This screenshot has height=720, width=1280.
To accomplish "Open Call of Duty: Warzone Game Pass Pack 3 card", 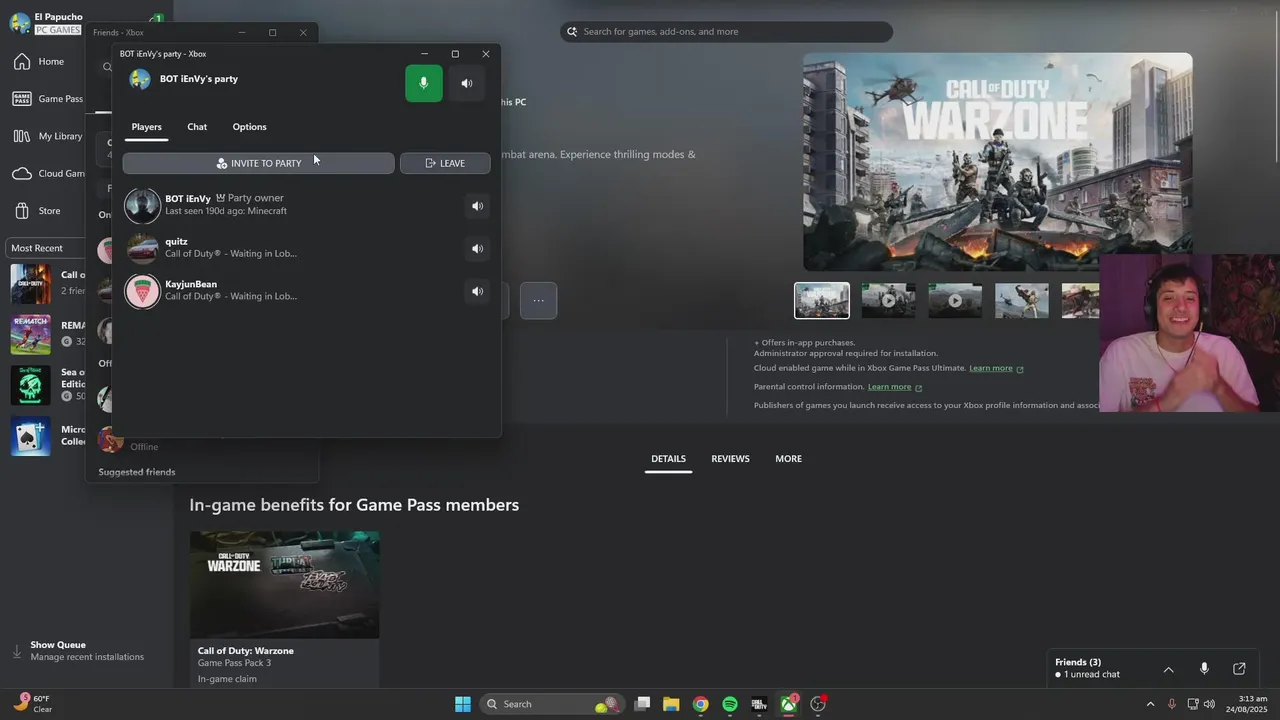I will click(x=284, y=609).
